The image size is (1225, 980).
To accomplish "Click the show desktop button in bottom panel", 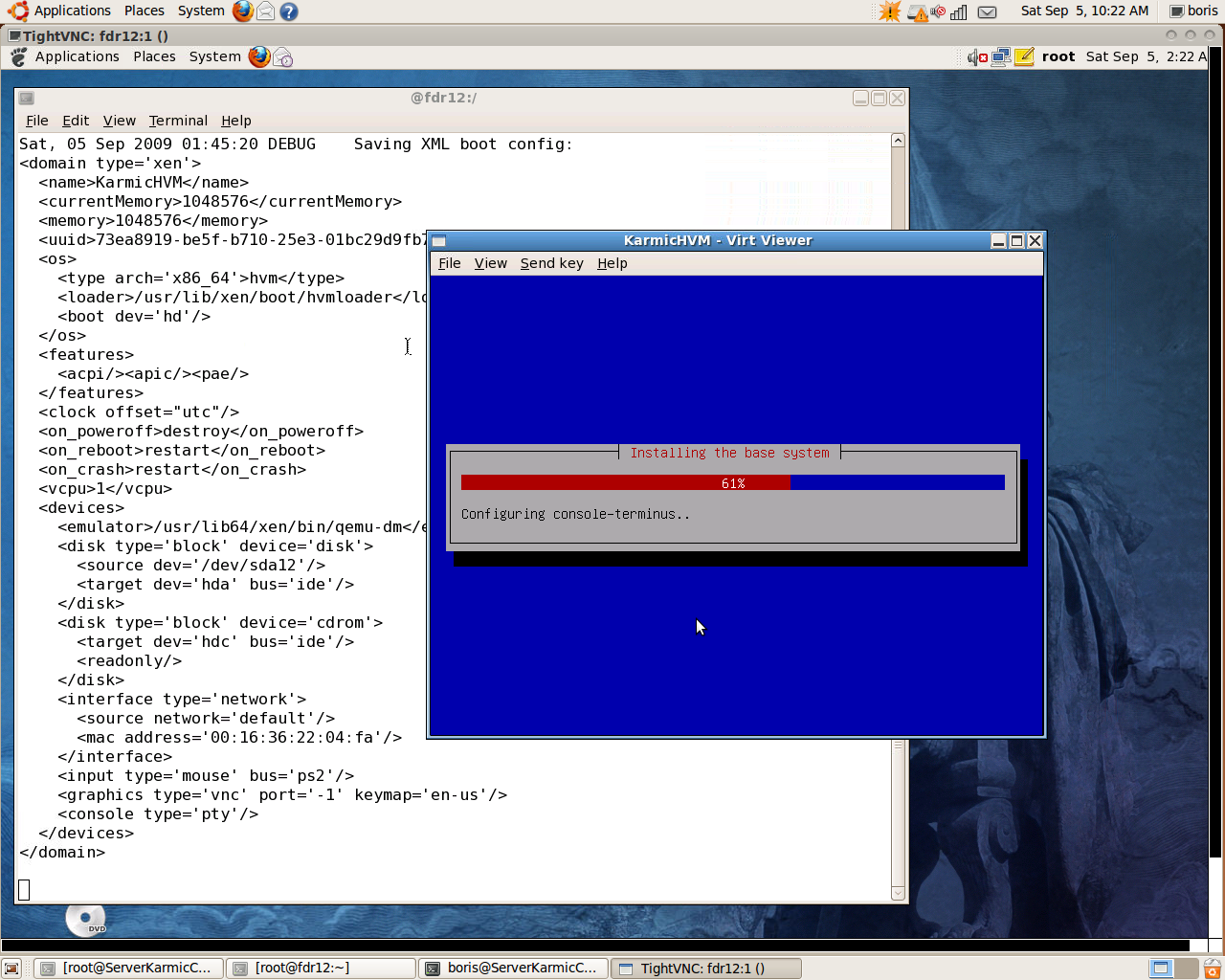I will pos(11,969).
